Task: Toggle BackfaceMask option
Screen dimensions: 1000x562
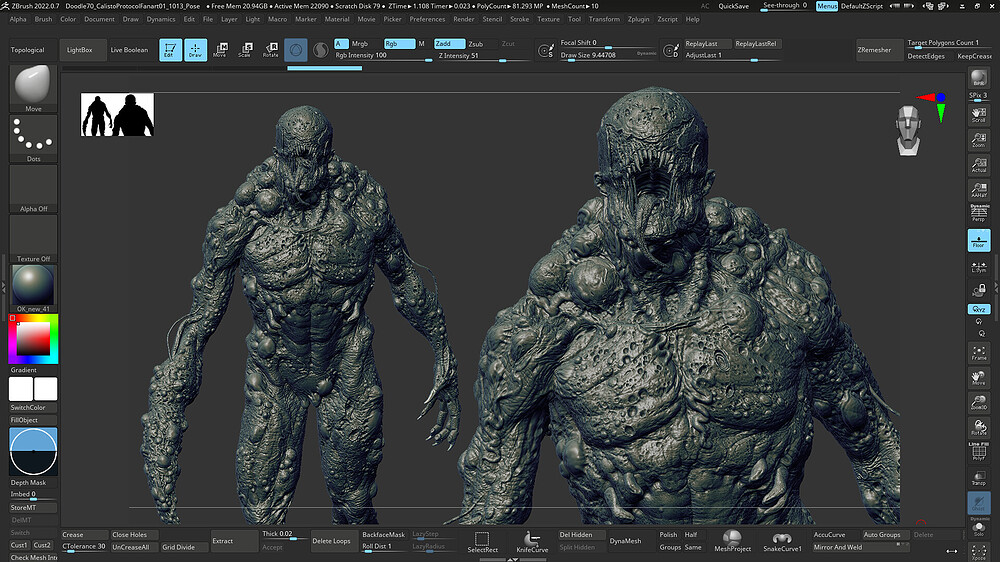Action: 383,535
